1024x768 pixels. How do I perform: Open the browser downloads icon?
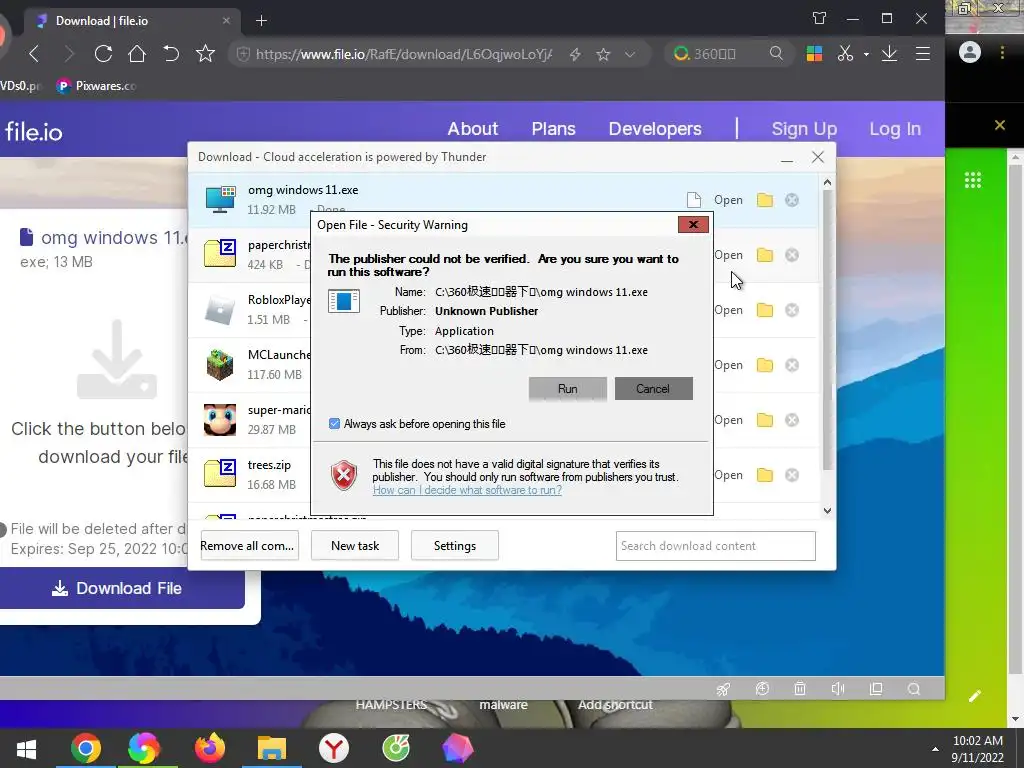coord(889,54)
